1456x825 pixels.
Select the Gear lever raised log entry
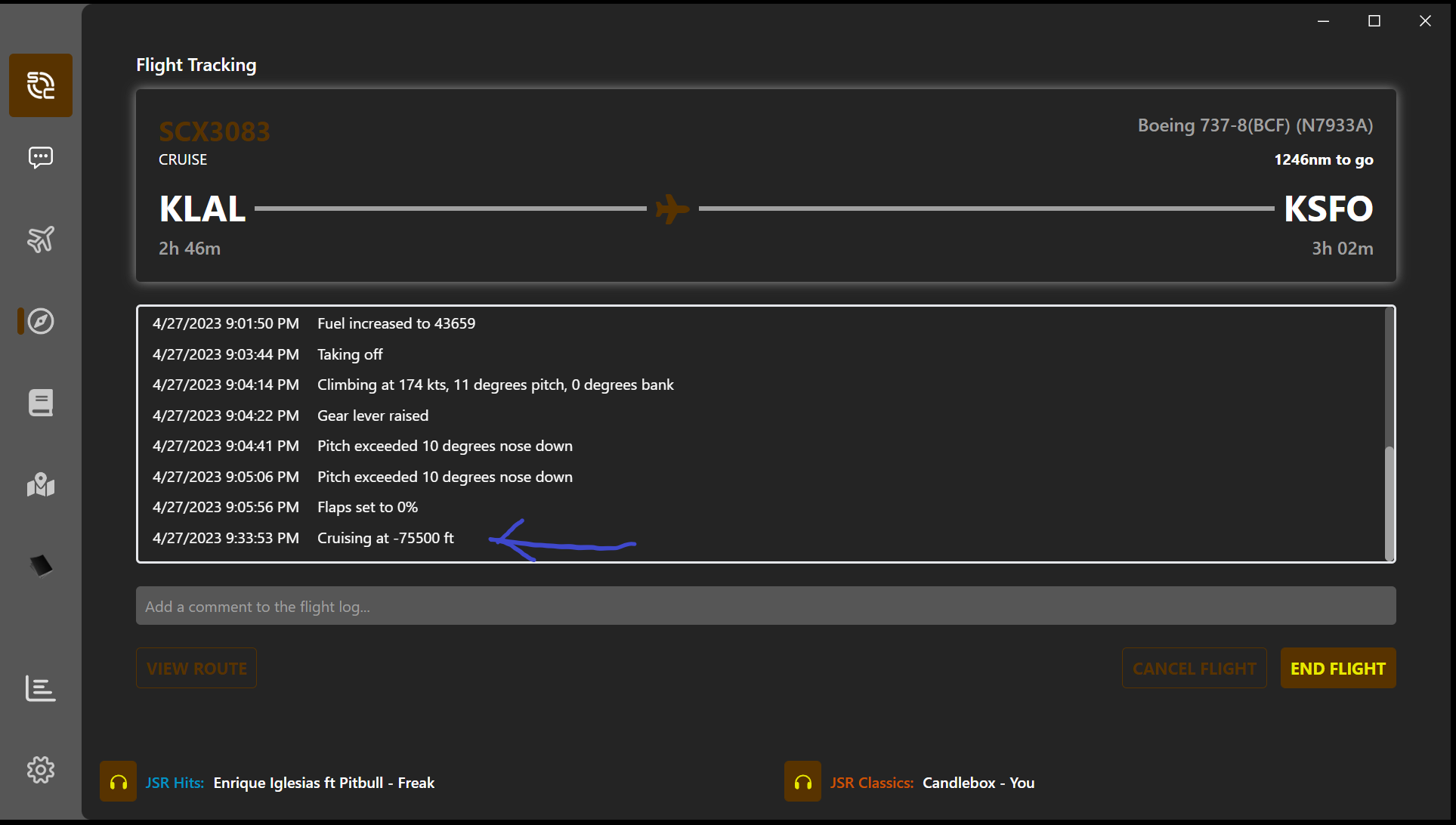(373, 416)
